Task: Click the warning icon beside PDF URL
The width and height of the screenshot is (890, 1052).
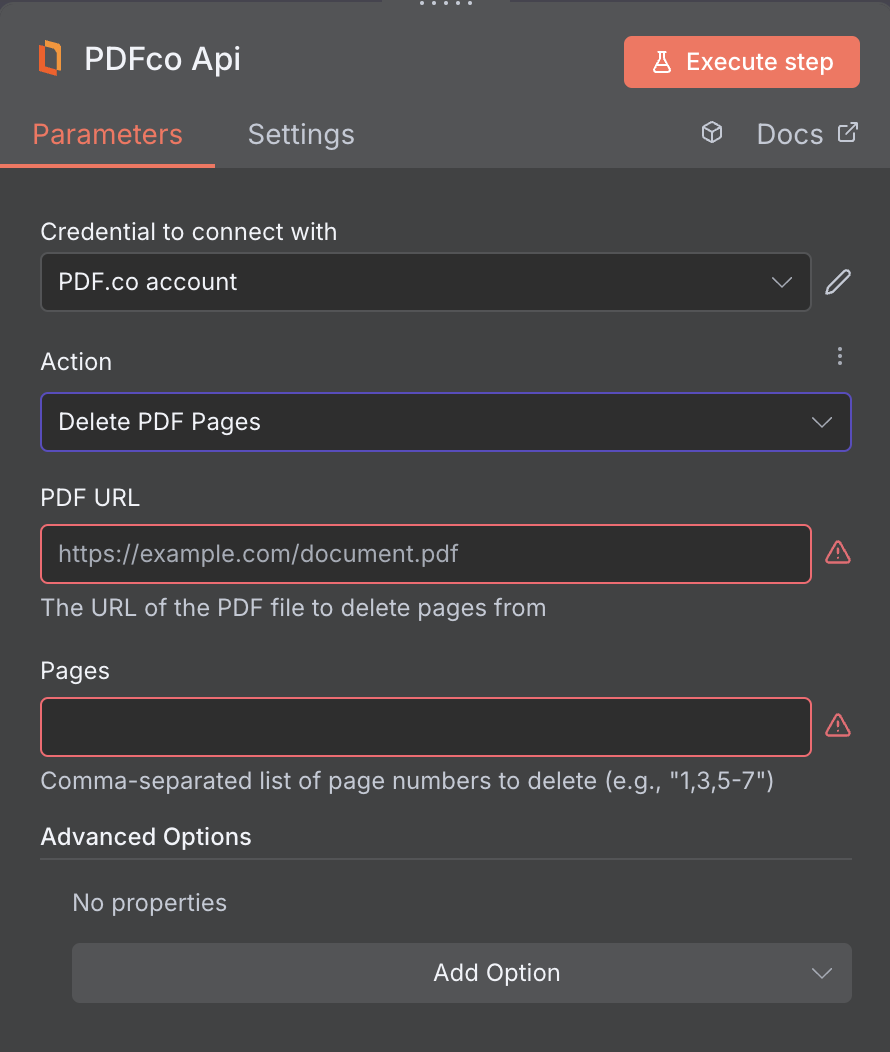Action: 838,553
